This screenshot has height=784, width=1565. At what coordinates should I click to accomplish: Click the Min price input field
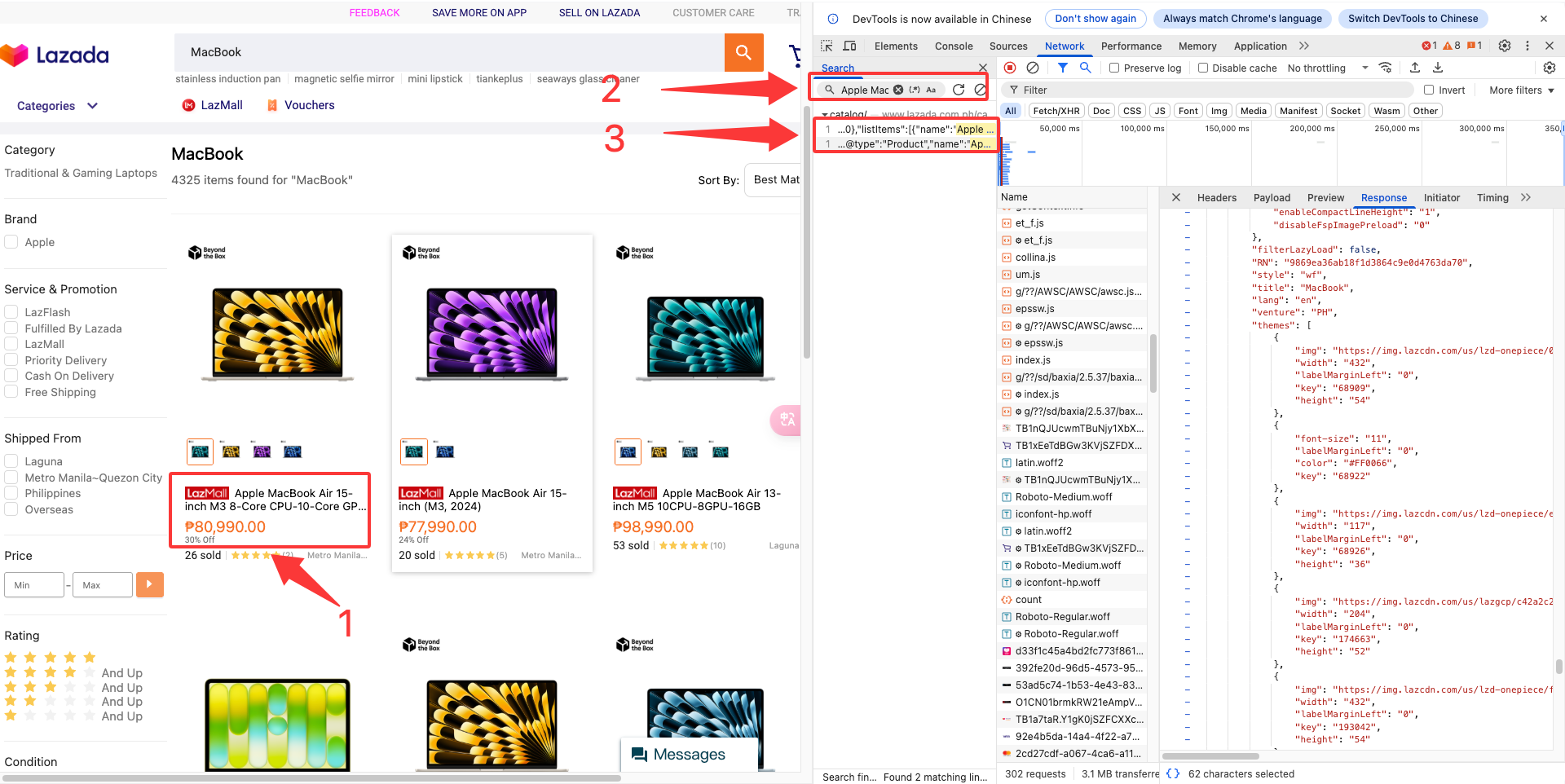34,584
